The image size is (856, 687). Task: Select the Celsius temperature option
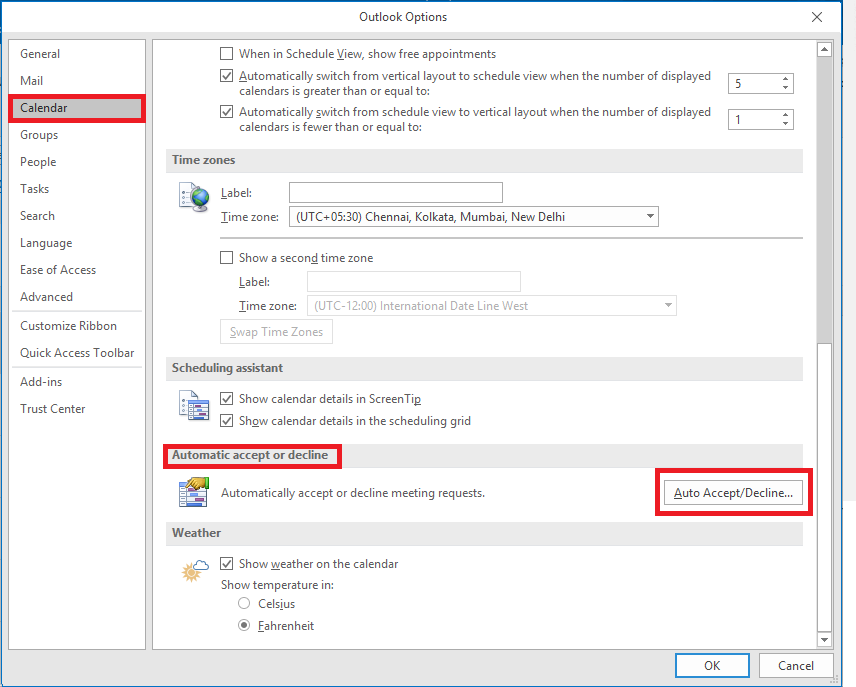click(244, 603)
